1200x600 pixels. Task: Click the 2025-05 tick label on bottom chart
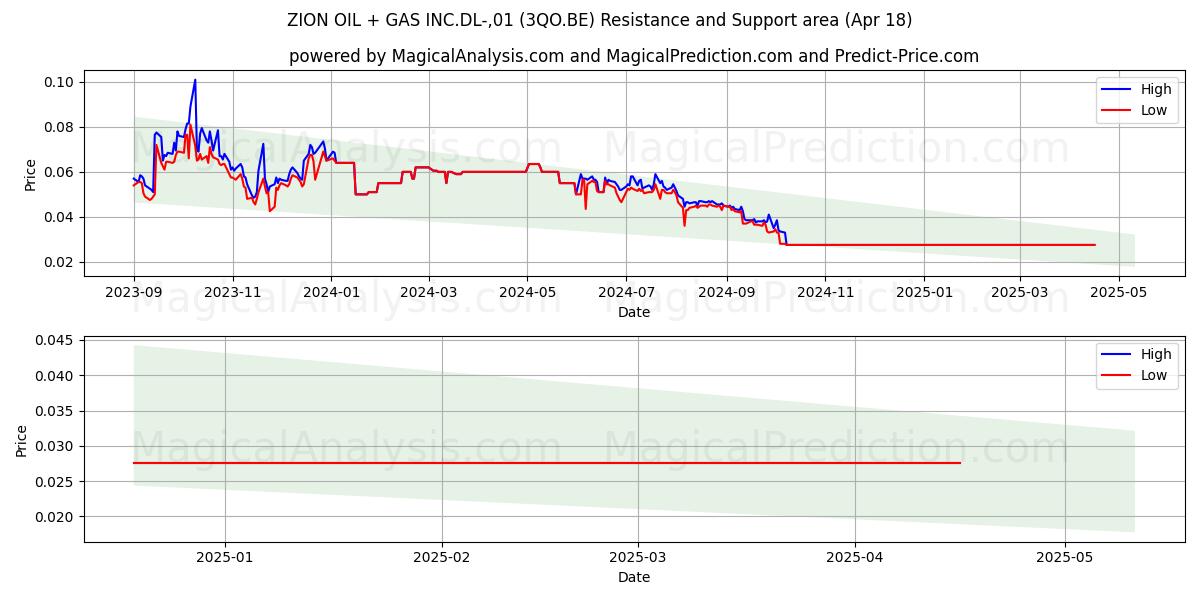pos(1065,556)
